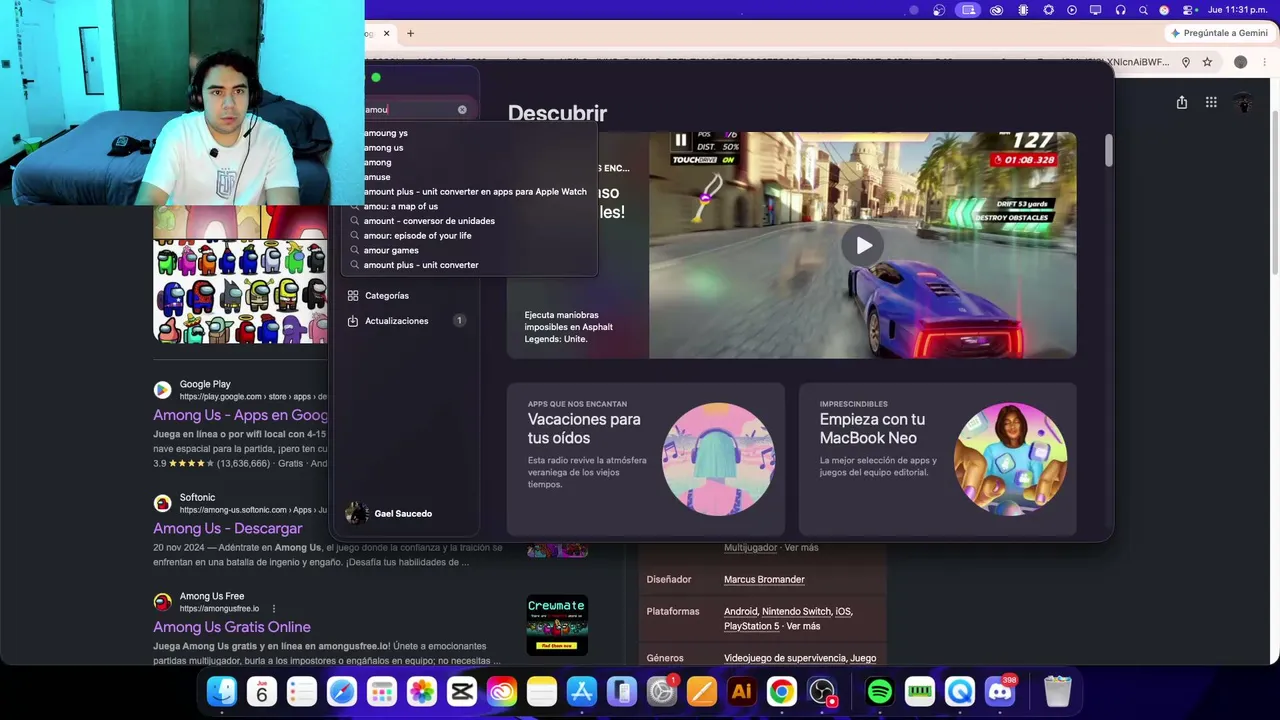Open Google apps grid launcher

click(1211, 102)
